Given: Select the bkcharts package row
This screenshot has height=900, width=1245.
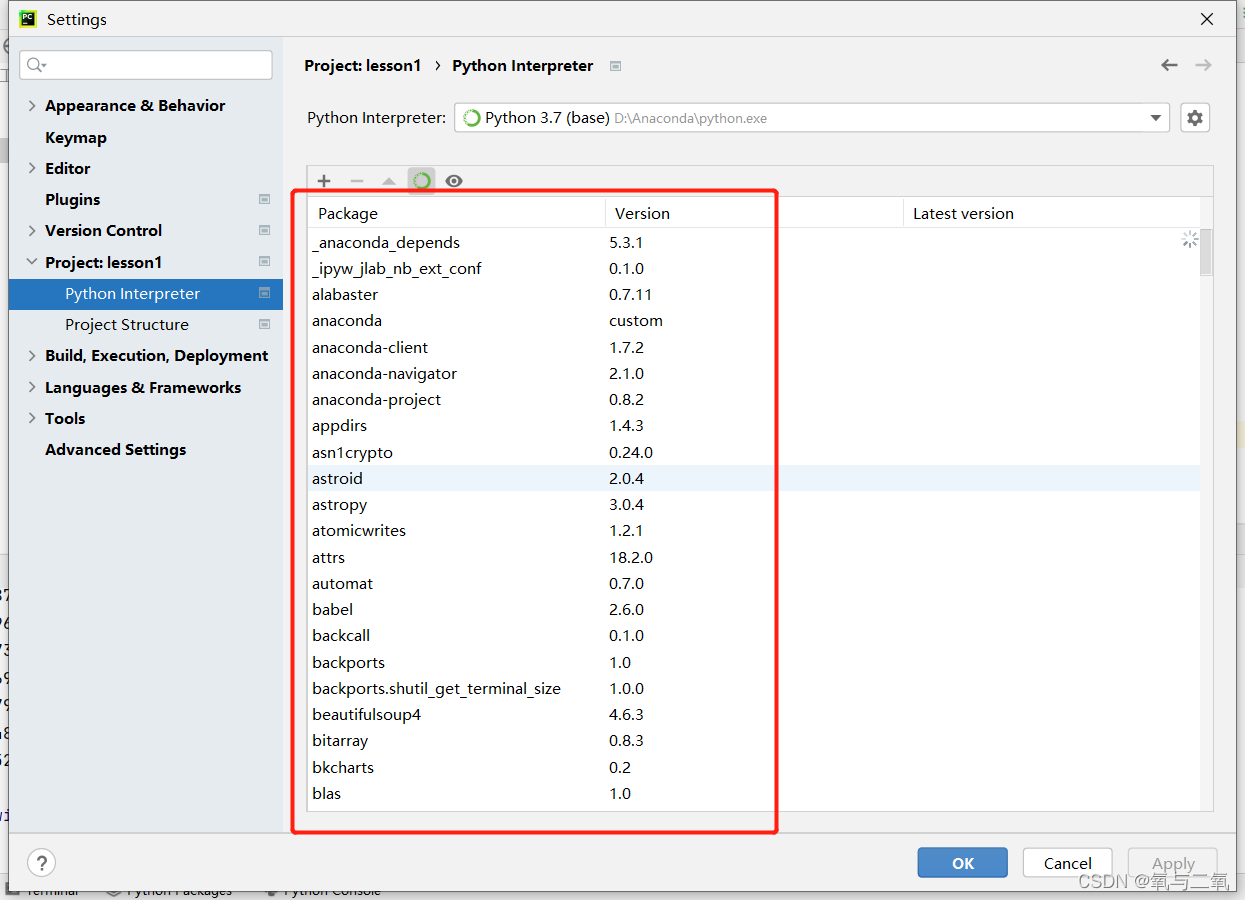Looking at the screenshot, I should (754, 768).
